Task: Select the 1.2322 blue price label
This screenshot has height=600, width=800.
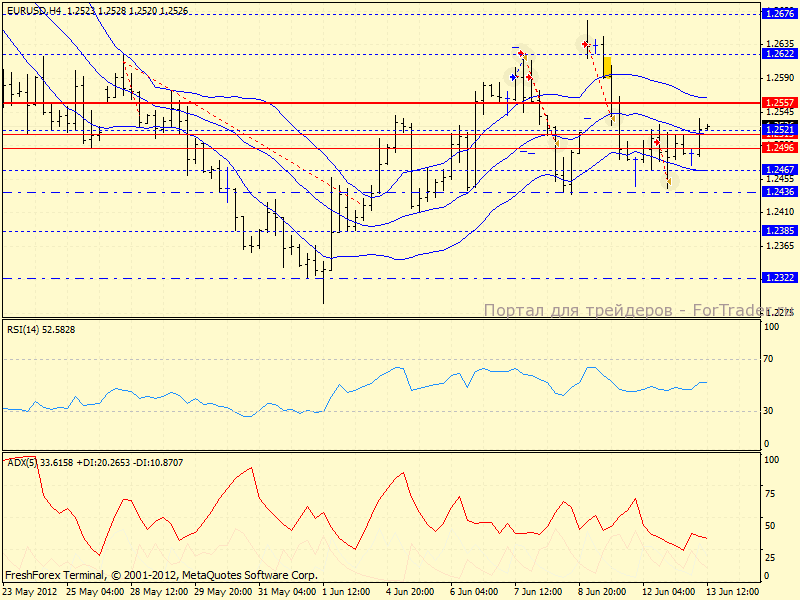Action: pos(779,278)
